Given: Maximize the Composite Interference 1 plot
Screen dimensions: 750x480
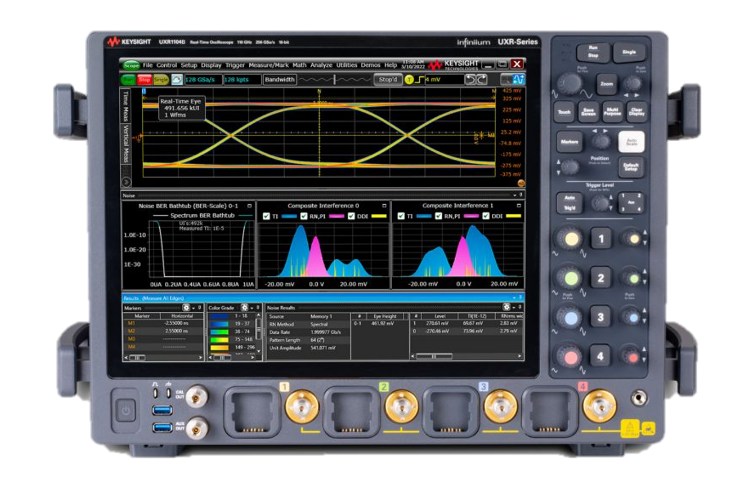Looking at the screenshot, I should (x=518, y=206).
